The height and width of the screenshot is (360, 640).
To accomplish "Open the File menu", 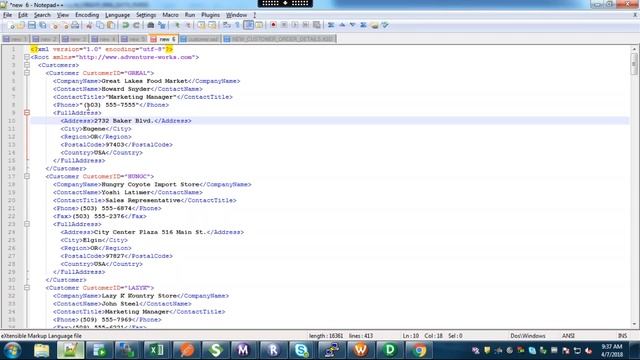I will (7, 15).
